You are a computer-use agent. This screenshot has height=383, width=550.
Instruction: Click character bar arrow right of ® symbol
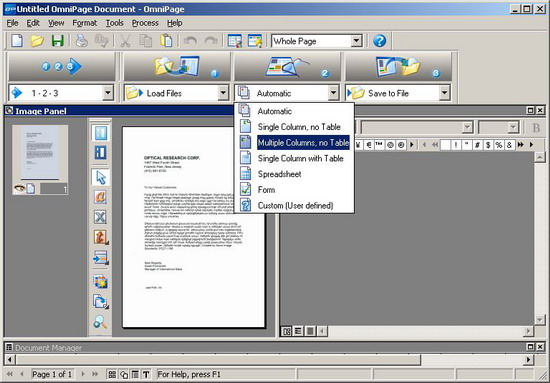pos(412,145)
